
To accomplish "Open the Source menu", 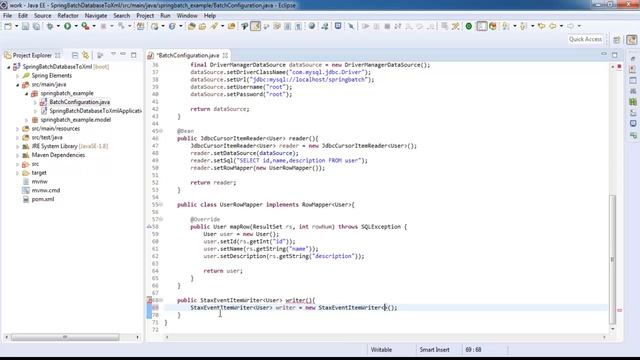I will (42, 16).
